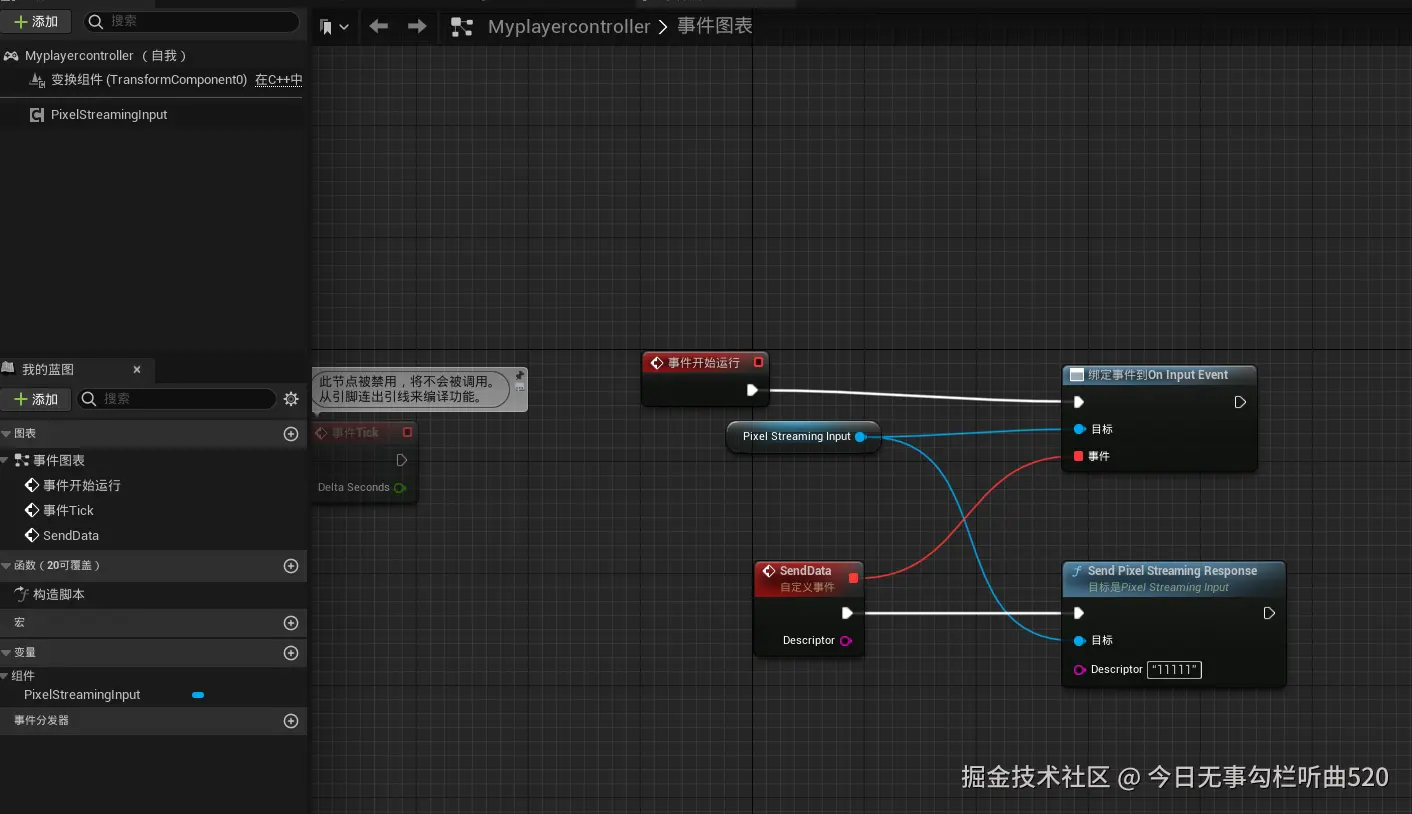Select 事件开始运行 in the graph list

coord(82,486)
